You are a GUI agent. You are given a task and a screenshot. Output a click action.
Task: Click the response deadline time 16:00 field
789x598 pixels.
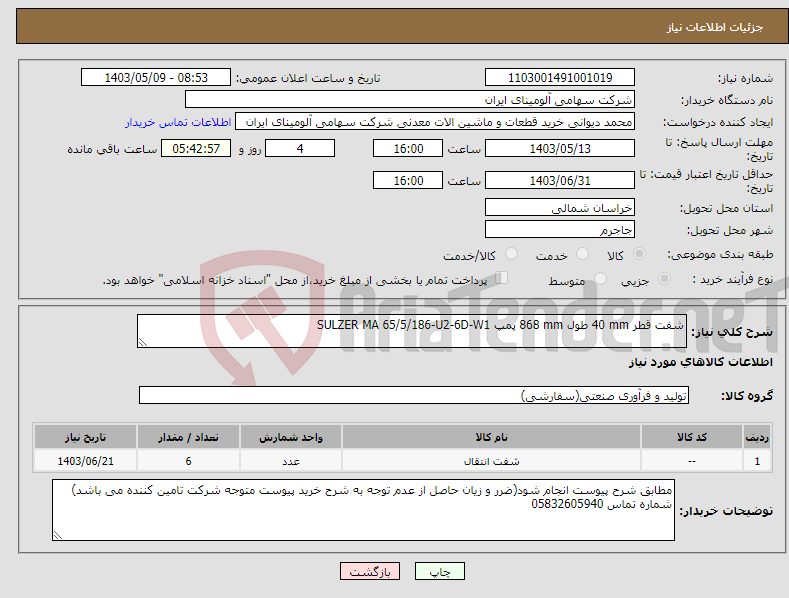(x=408, y=148)
